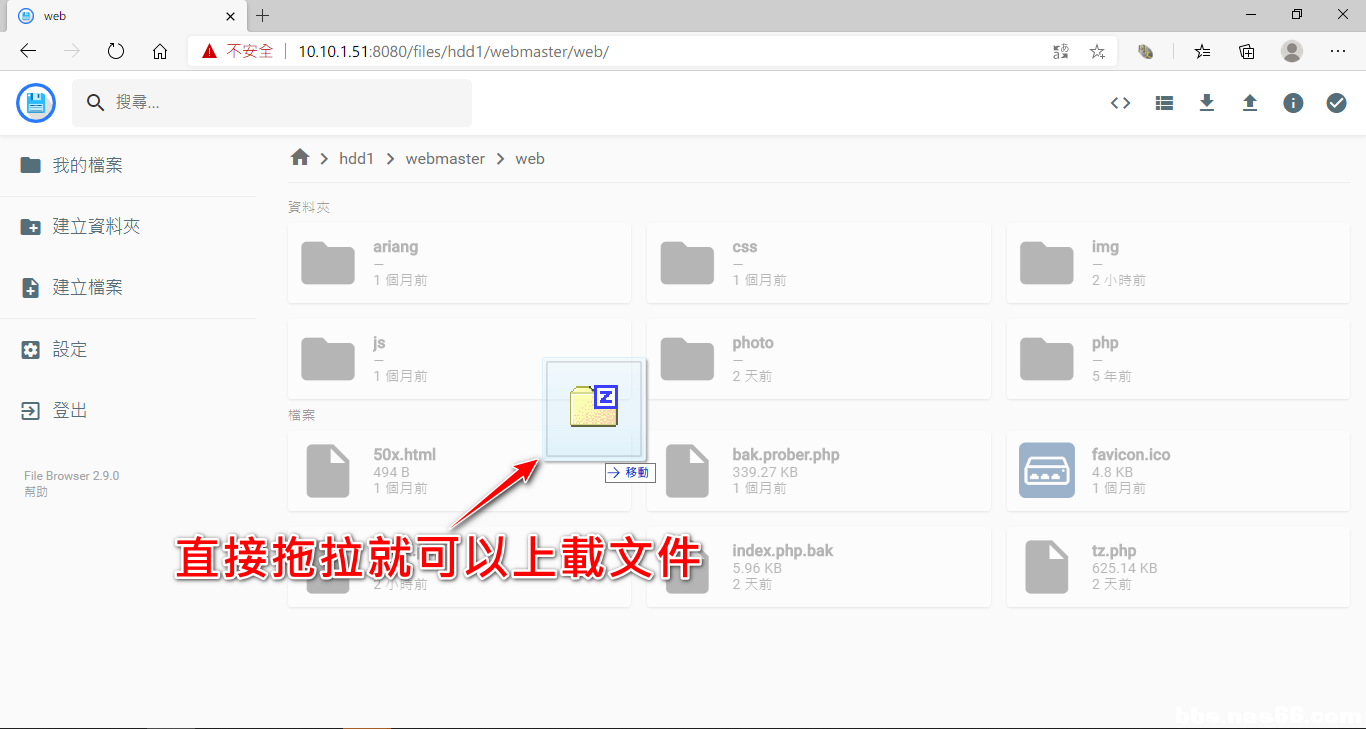The image size is (1366, 729).
Task: Go to the hdd1 breadcrumb link
Action: [x=356, y=159]
